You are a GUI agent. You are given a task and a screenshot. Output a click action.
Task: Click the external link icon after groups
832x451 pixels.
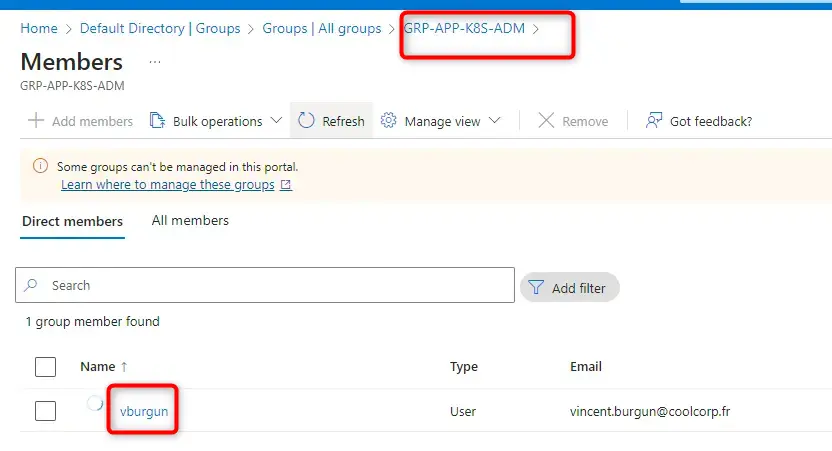286,185
